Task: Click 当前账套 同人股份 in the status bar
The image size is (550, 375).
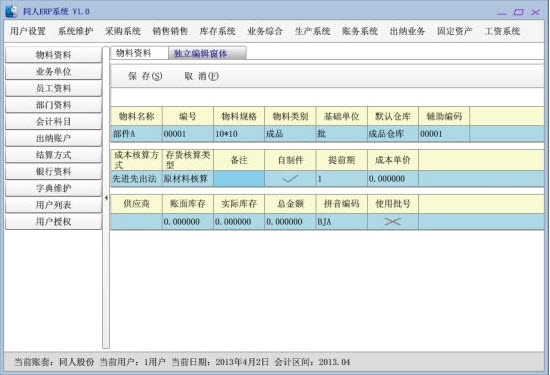Action: [54, 362]
